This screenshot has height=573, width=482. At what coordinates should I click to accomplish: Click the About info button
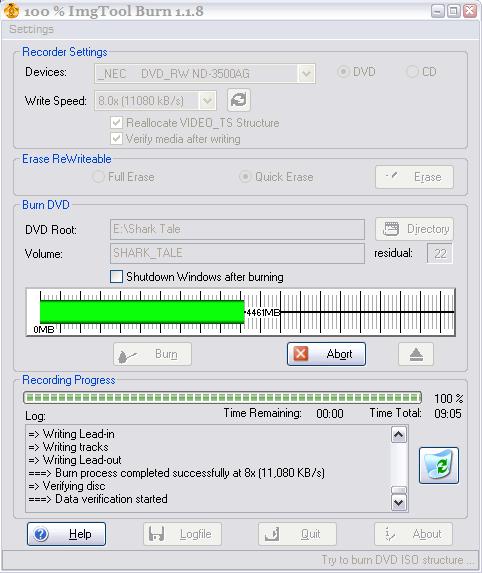413,534
